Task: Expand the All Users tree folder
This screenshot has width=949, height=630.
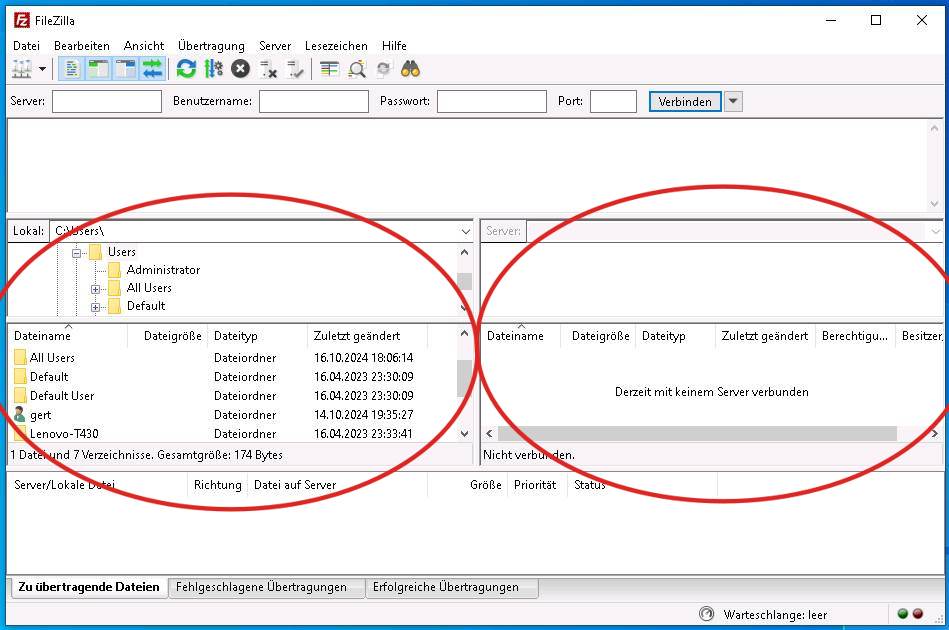Action: [x=96, y=289]
